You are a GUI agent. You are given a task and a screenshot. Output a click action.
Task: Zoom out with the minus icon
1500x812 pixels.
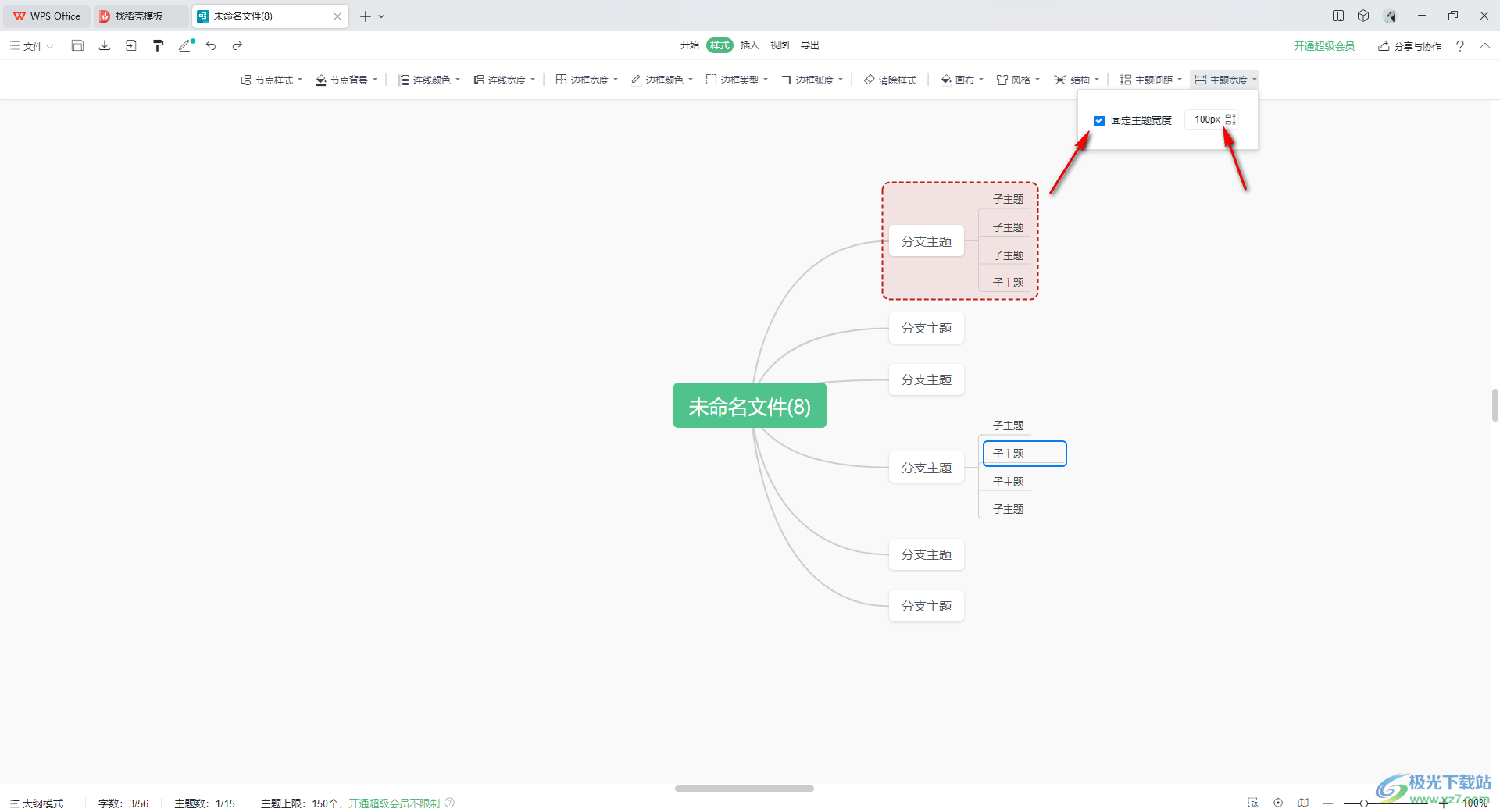[1328, 803]
